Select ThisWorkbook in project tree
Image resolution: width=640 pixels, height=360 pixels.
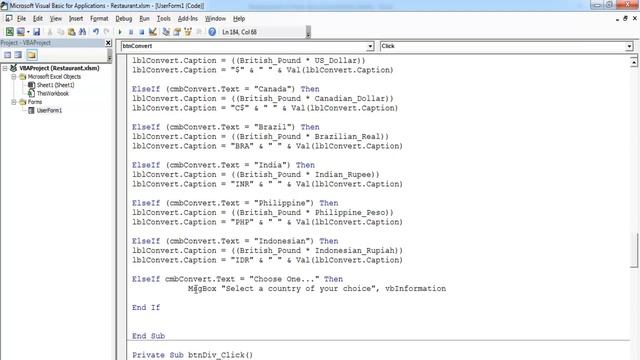tap(53, 93)
